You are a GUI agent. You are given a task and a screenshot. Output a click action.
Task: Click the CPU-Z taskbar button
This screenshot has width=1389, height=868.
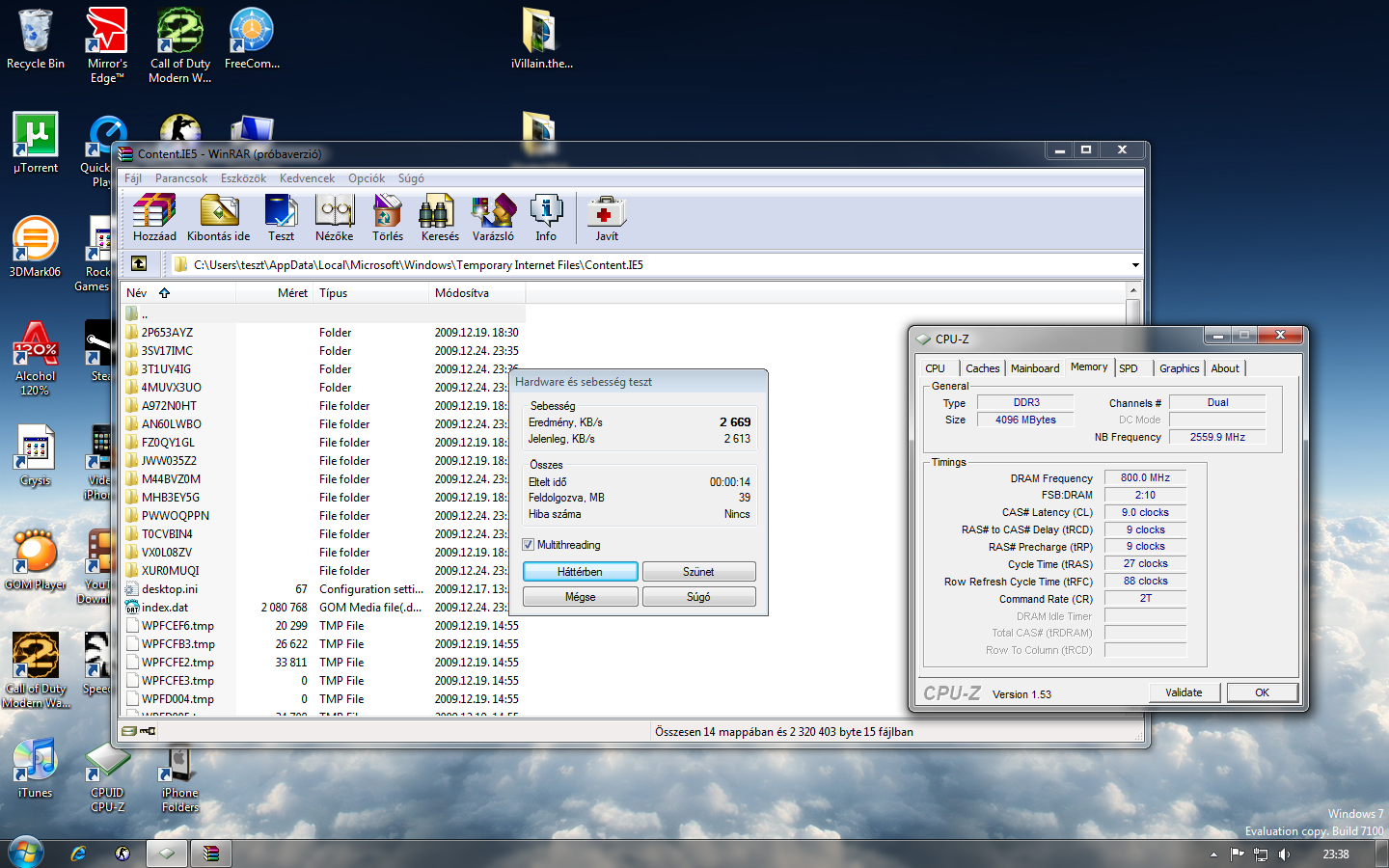(x=166, y=854)
